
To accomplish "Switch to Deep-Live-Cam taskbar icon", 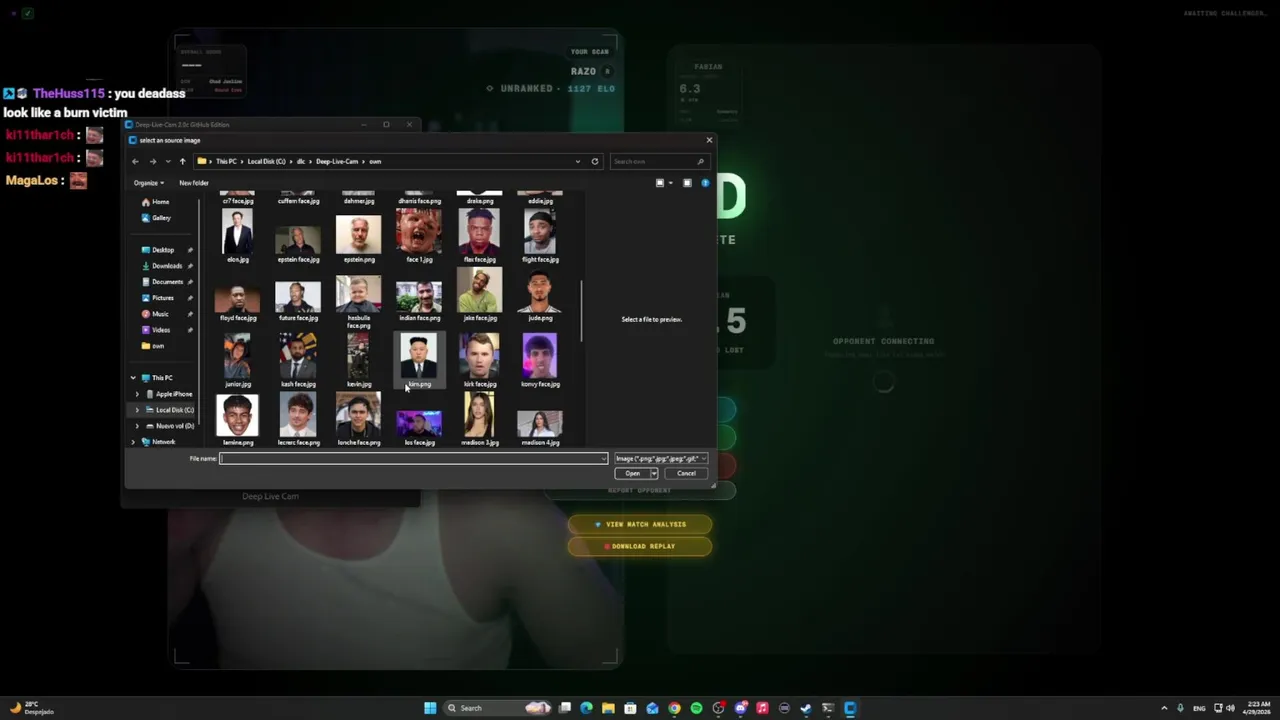I will tap(850, 708).
